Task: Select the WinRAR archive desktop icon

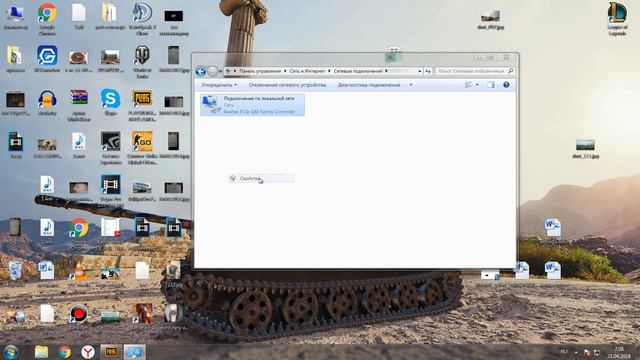Action: [x=79, y=105]
